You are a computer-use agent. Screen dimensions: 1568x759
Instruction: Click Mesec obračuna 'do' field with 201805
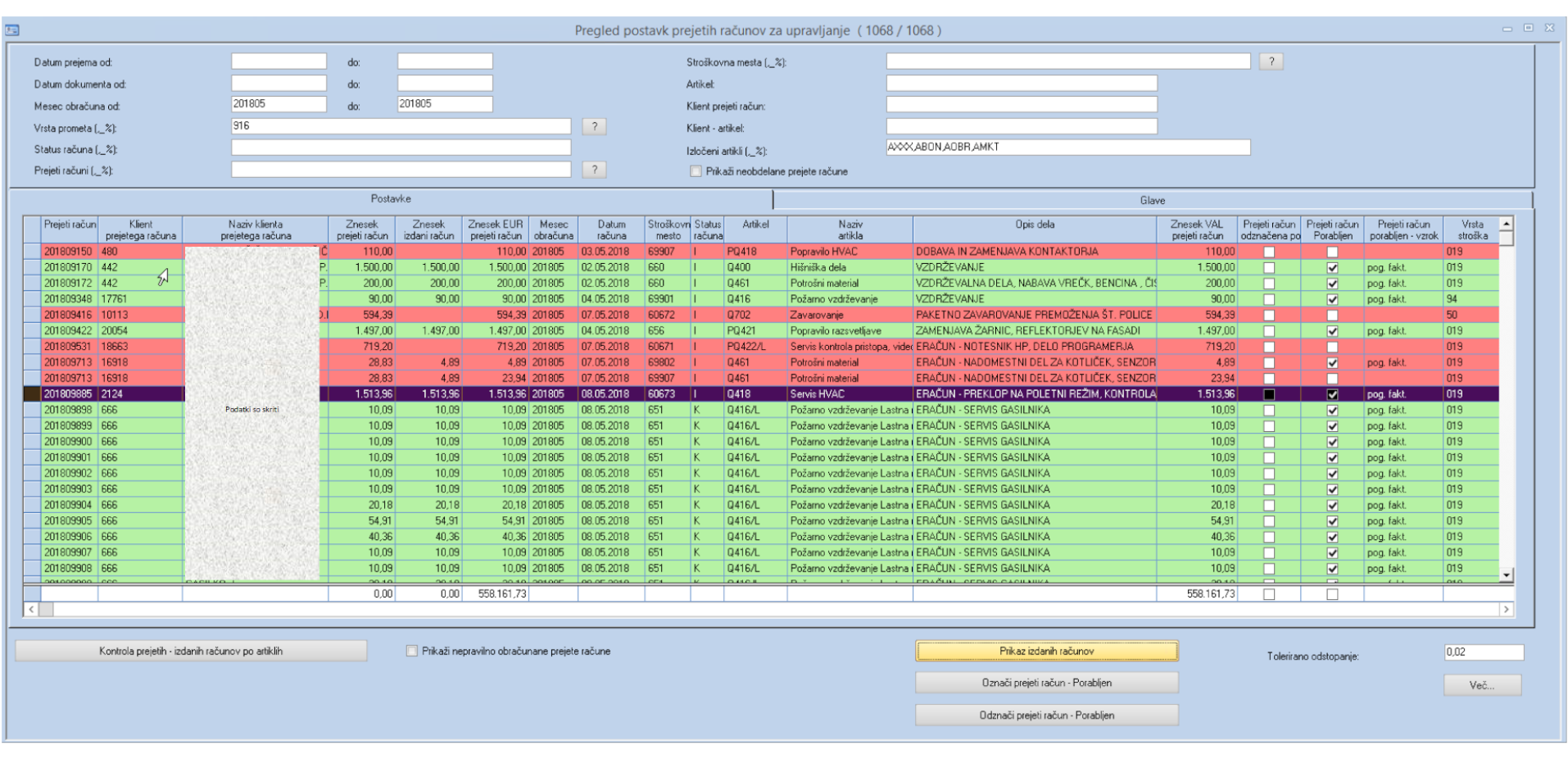click(445, 104)
